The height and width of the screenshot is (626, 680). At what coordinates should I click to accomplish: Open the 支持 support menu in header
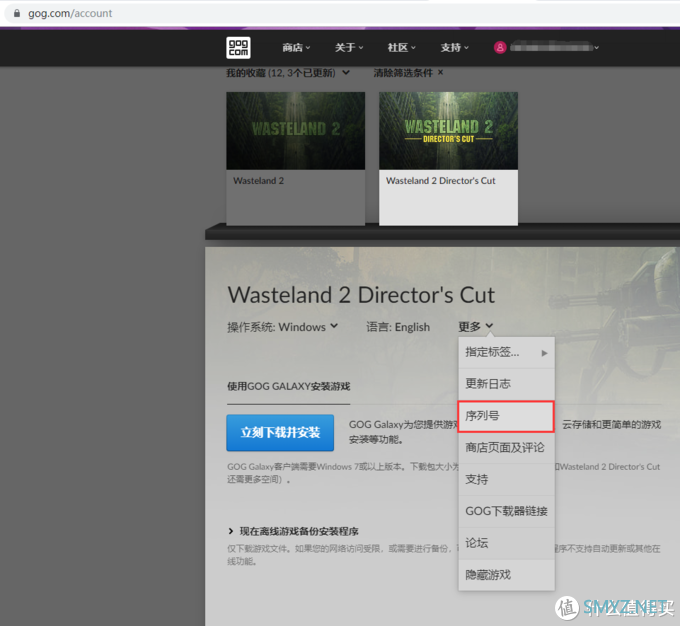454,48
